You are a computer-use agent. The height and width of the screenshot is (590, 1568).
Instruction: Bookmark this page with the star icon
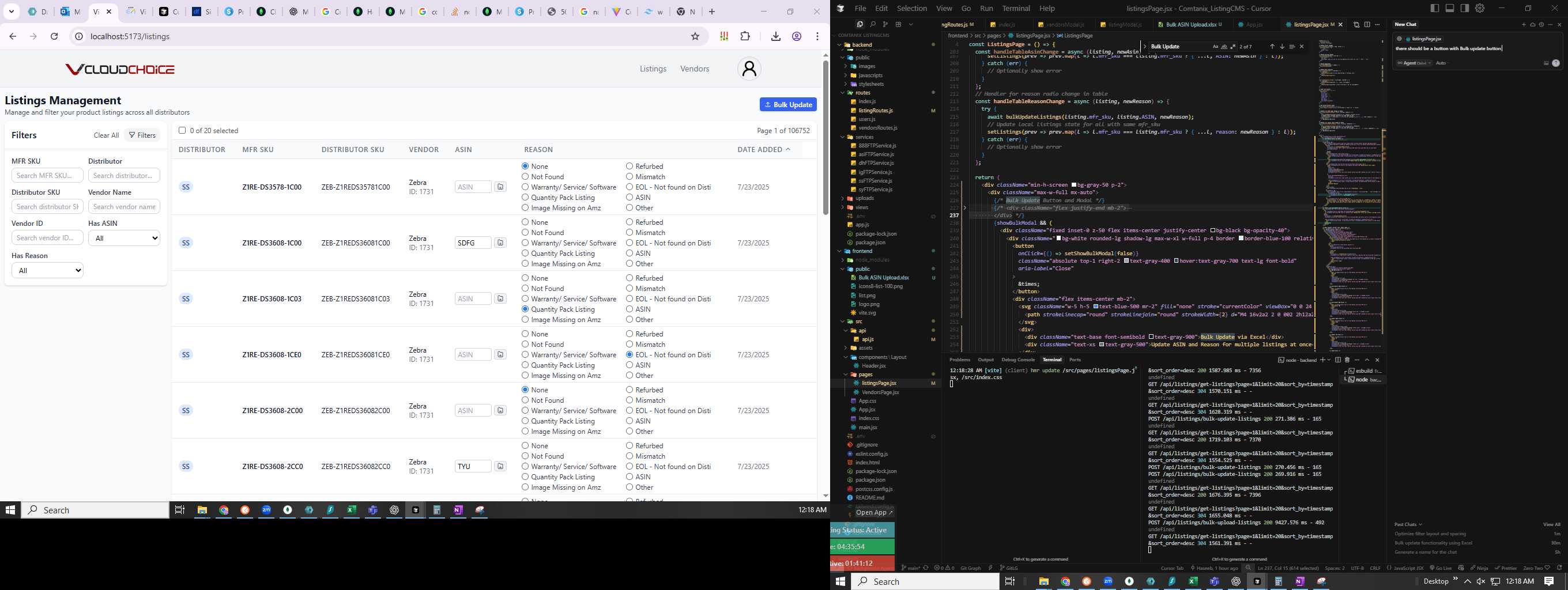click(695, 36)
